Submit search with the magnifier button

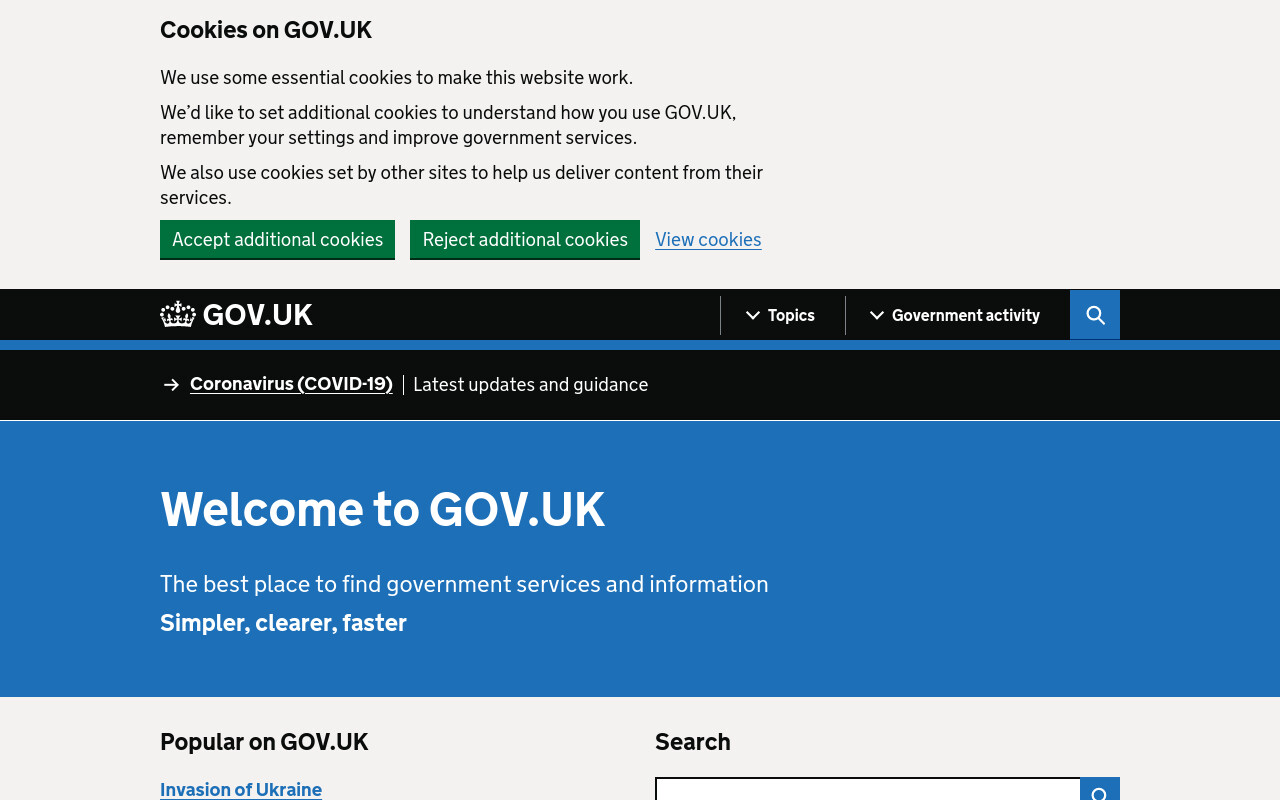[x=1100, y=789]
